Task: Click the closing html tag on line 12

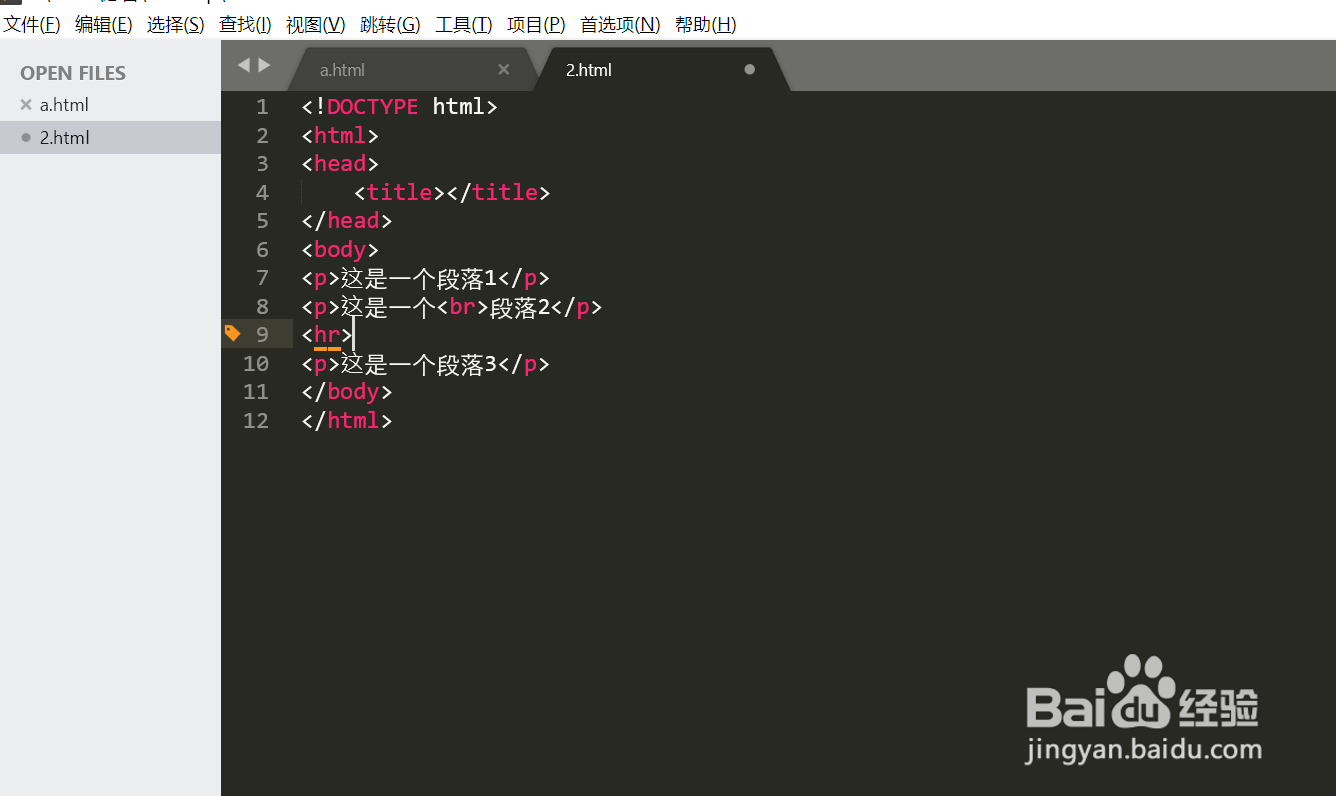Action: (x=347, y=421)
